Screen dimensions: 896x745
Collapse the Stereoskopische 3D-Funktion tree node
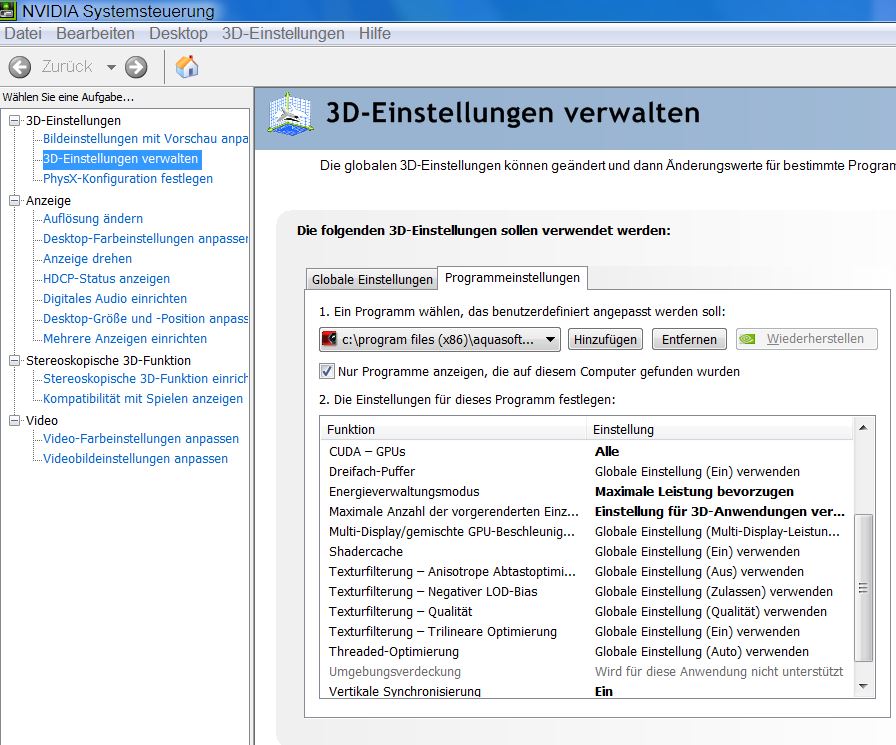(14, 361)
